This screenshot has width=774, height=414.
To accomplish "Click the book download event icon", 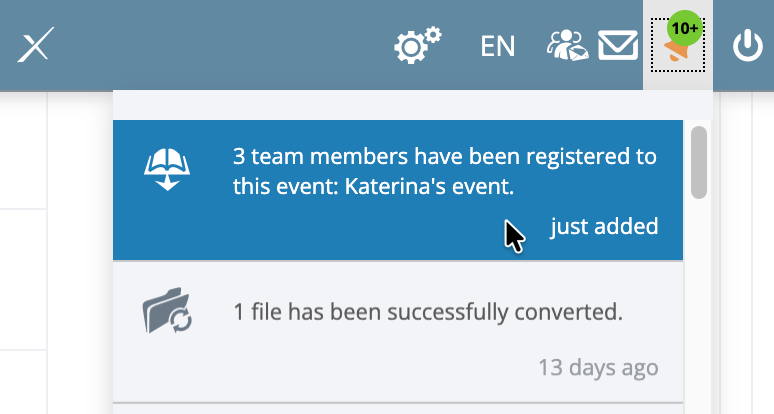I will point(167,169).
